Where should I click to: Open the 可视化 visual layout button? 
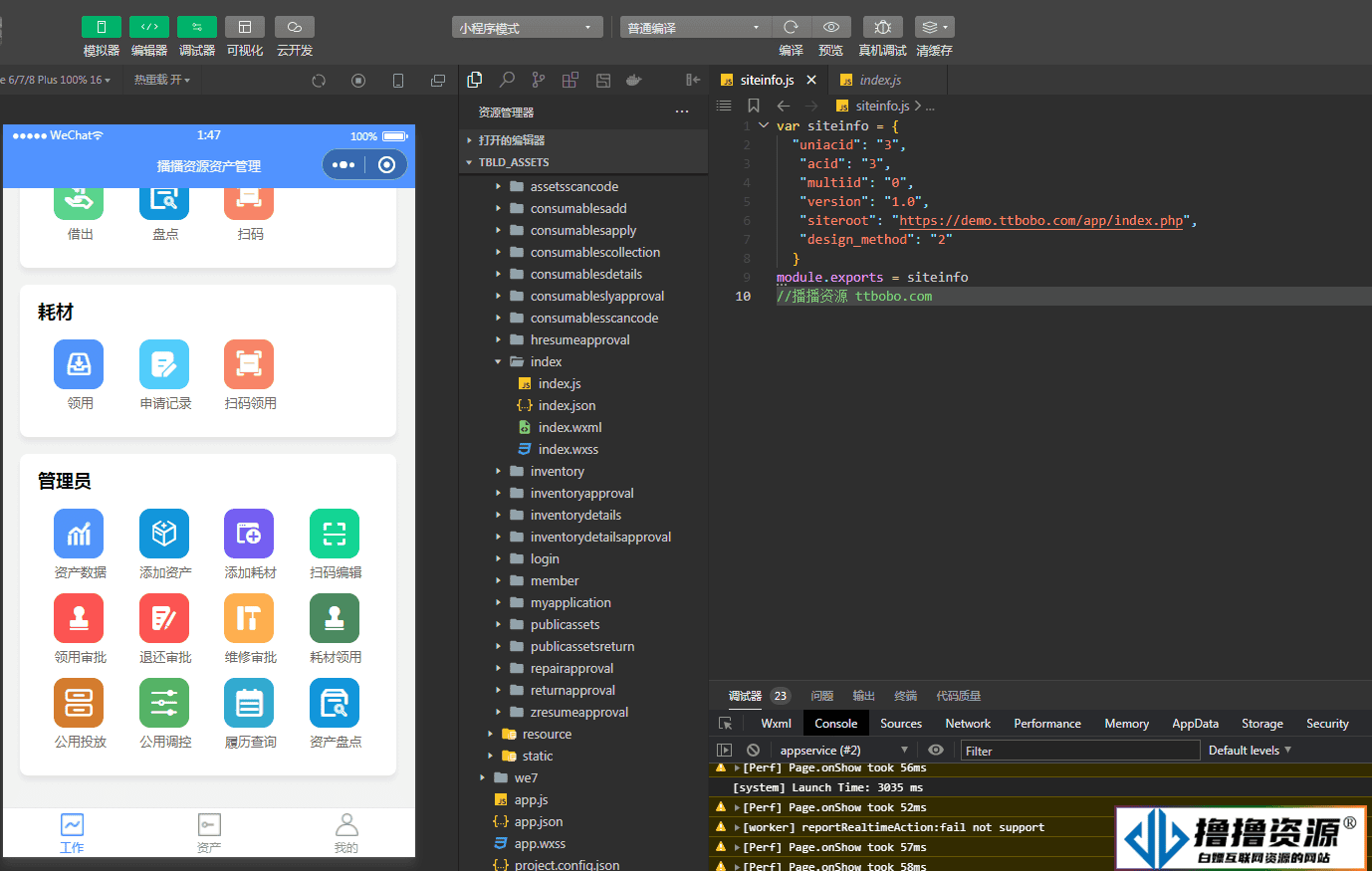pos(245,27)
